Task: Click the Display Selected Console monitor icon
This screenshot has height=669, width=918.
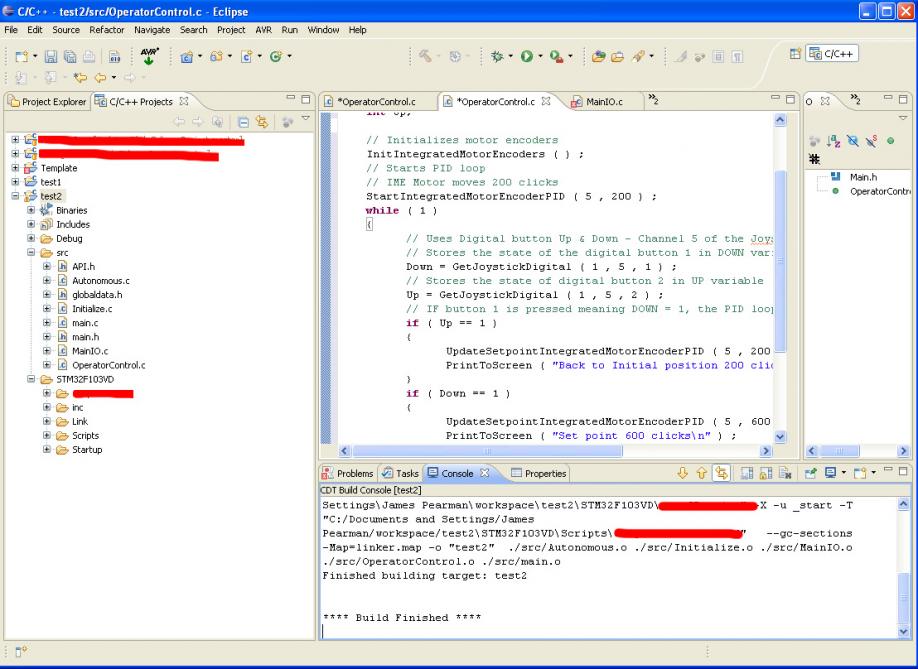Action: [x=830, y=473]
